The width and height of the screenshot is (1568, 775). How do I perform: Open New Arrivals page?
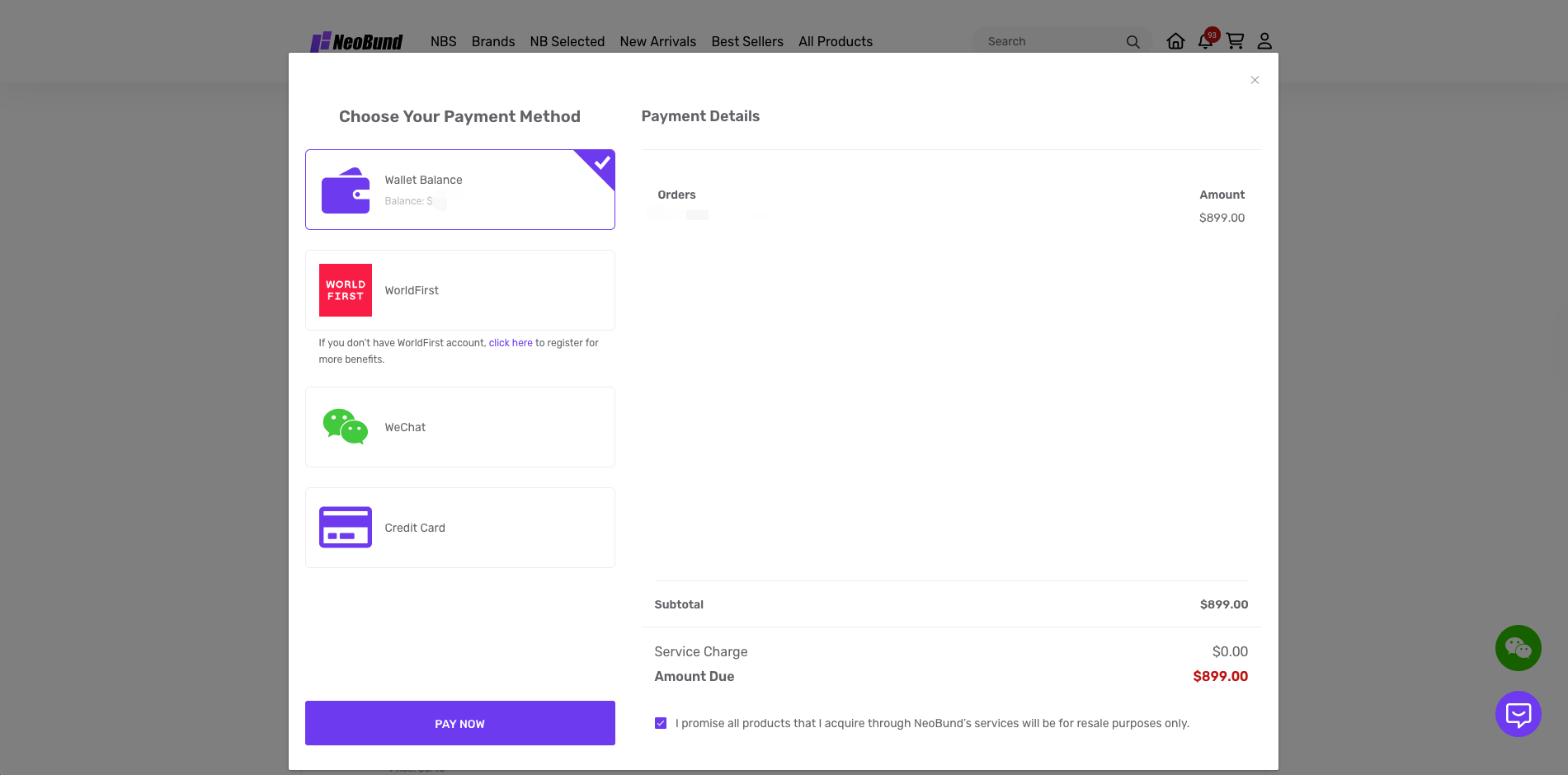(x=658, y=41)
